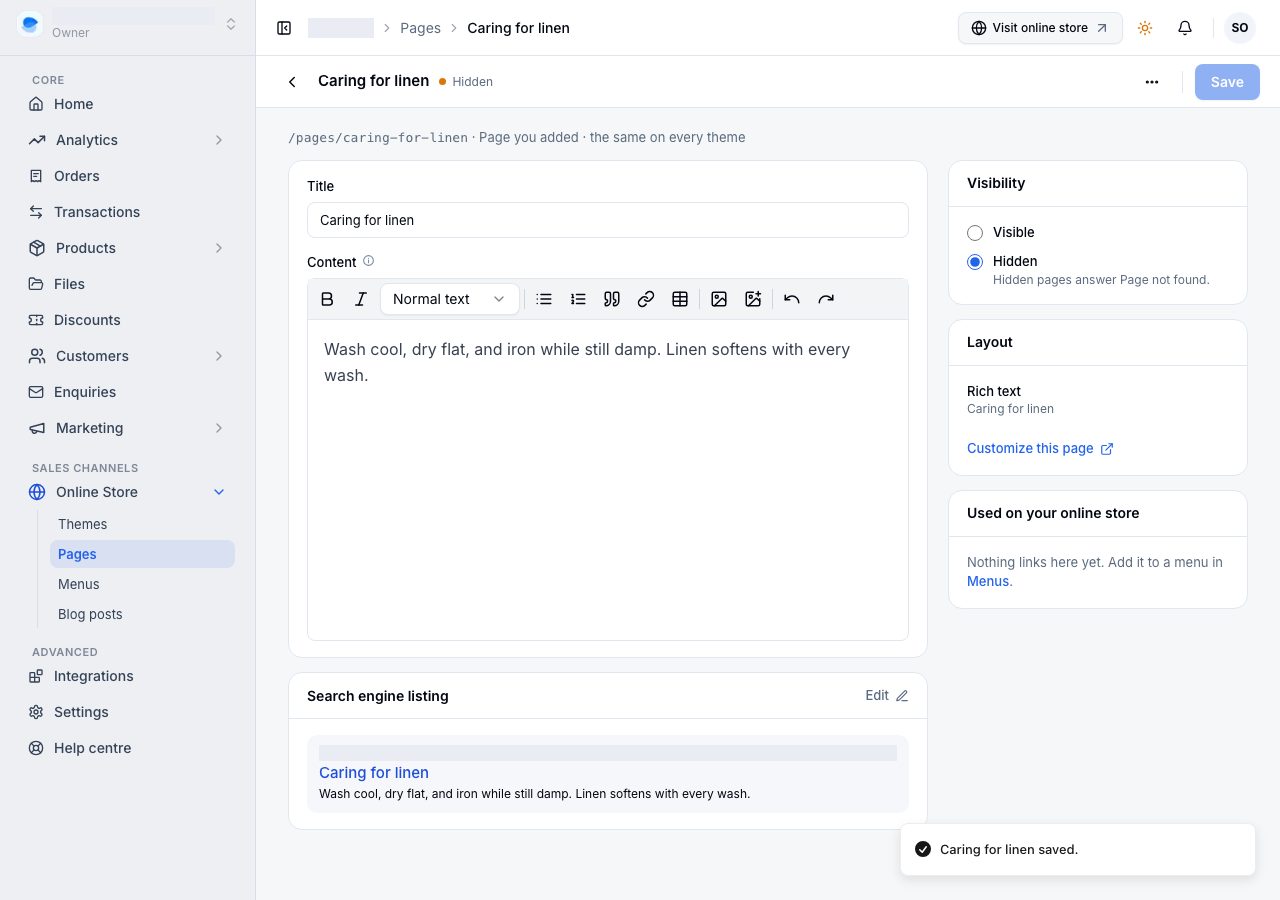Click inside the content text area

[608, 480]
